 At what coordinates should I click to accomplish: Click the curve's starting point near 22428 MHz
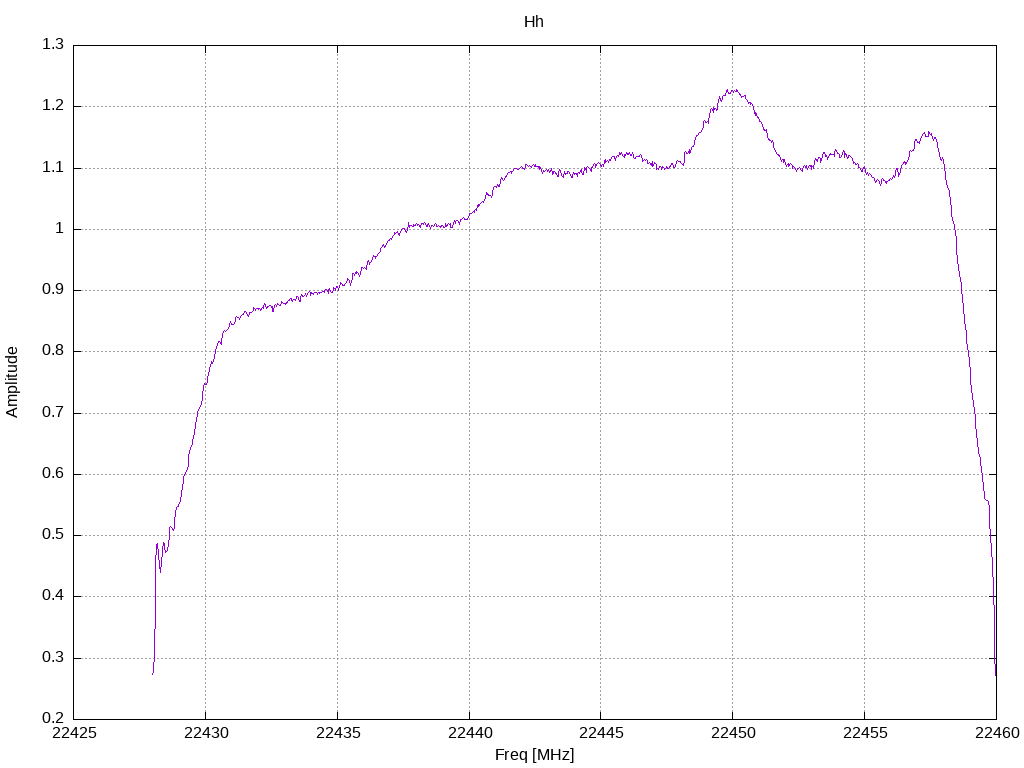pos(153,673)
